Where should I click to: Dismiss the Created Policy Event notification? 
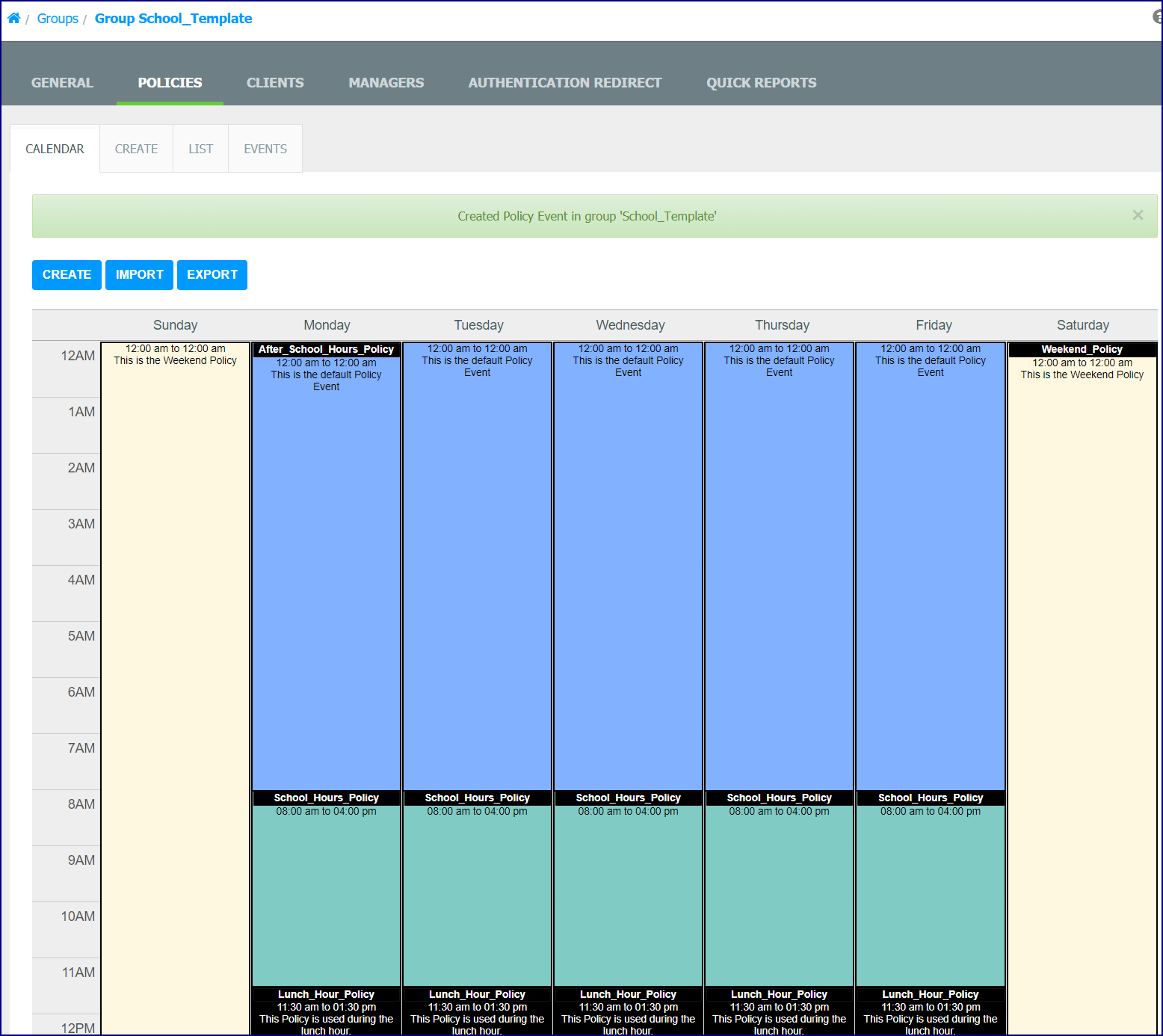pyautogui.click(x=1138, y=215)
